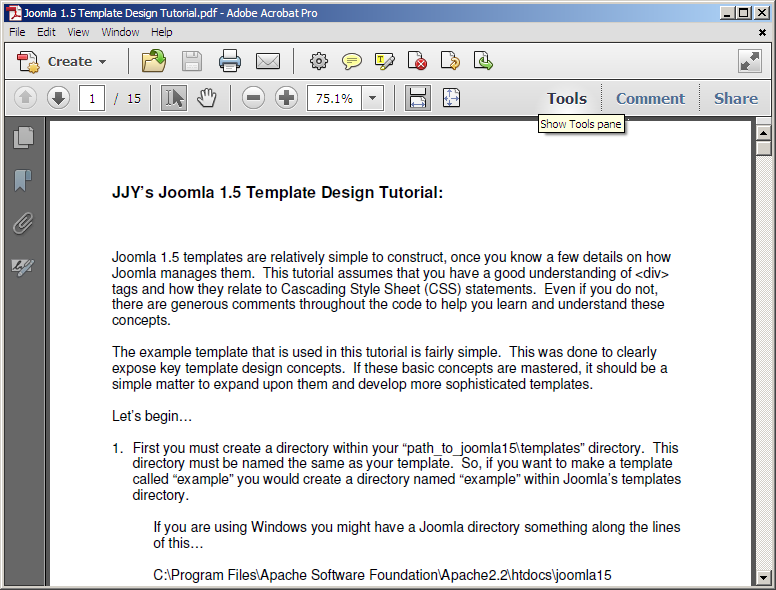Switch to read mode with the expand arrows icon
Screen dimensions: 776x590
750,61
